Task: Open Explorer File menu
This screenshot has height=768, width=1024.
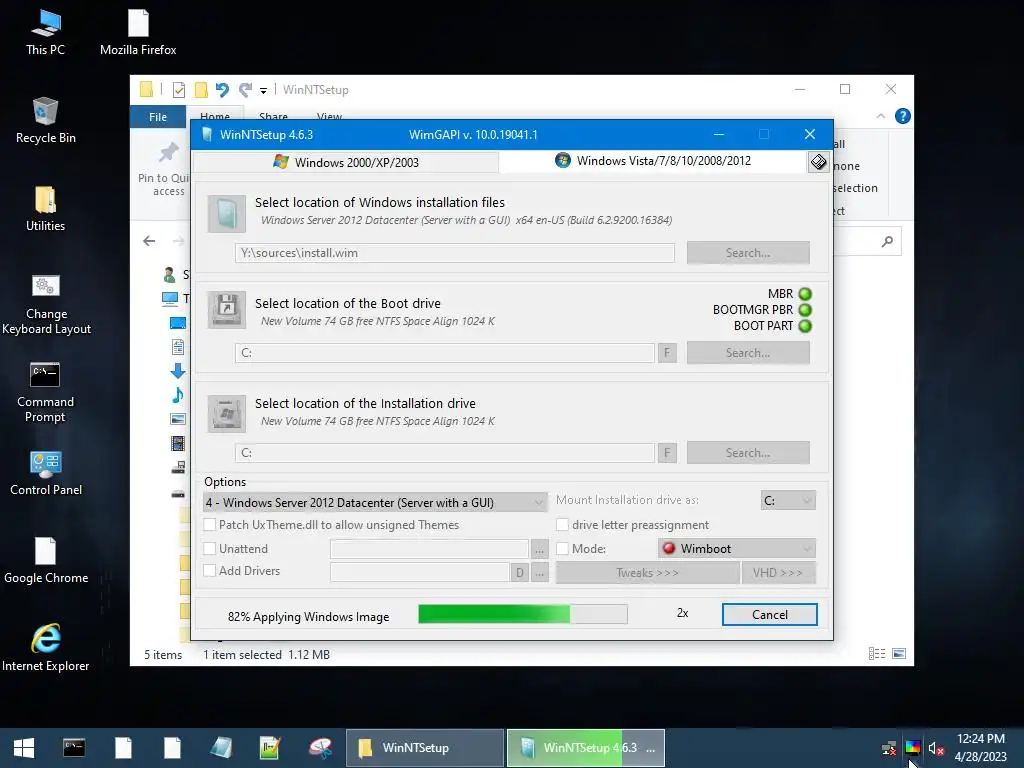Action: (x=158, y=117)
